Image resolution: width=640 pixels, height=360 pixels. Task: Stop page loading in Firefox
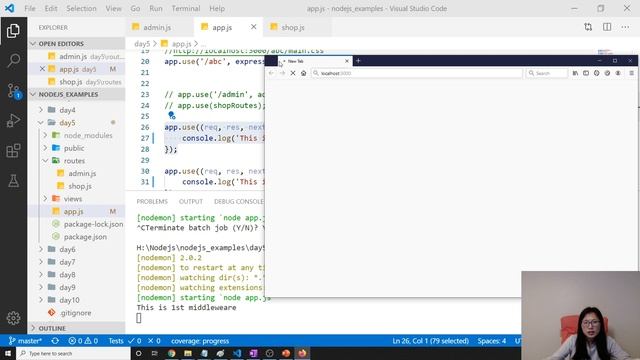tap(293, 73)
